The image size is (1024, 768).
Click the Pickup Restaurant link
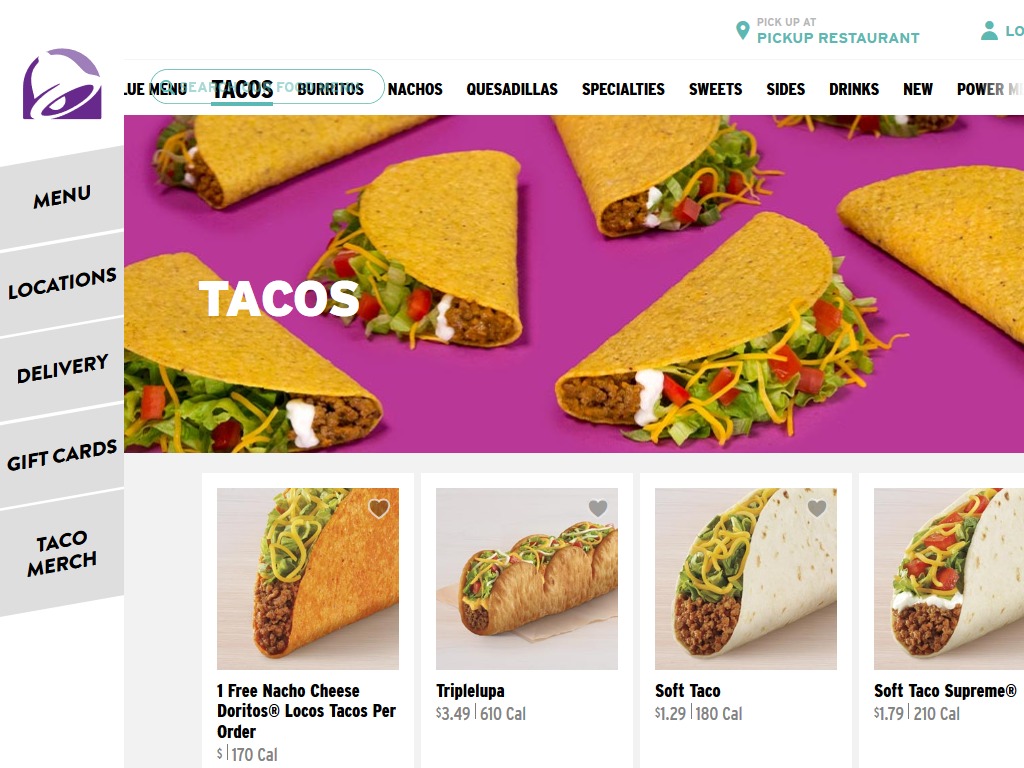[x=838, y=38]
